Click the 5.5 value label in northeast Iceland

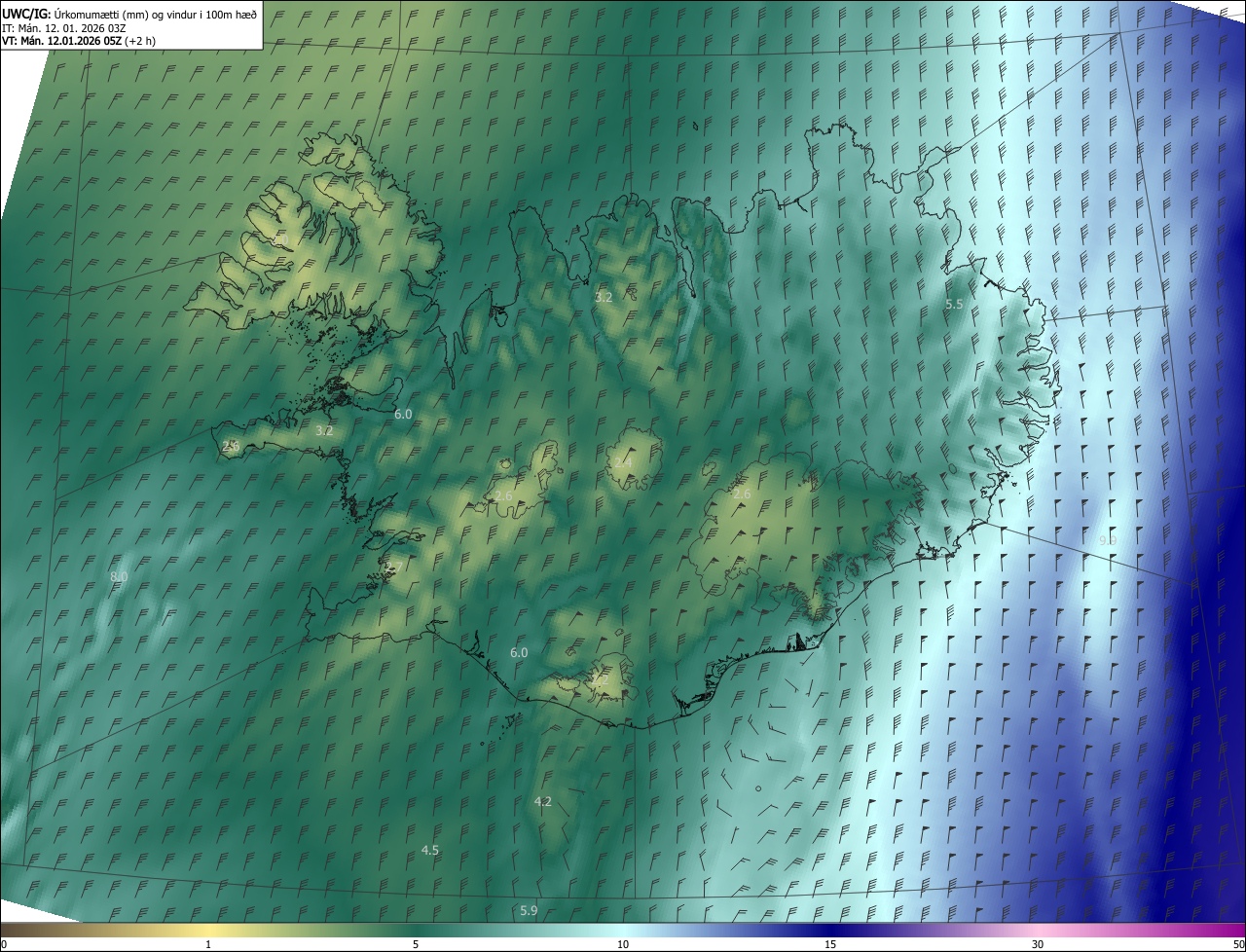tap(954, 305)
